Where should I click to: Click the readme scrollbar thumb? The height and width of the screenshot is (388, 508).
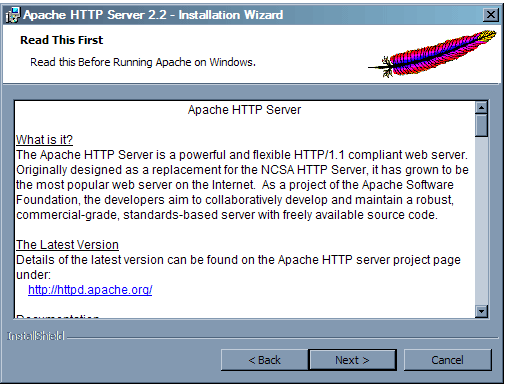click(x=481, y=125)
